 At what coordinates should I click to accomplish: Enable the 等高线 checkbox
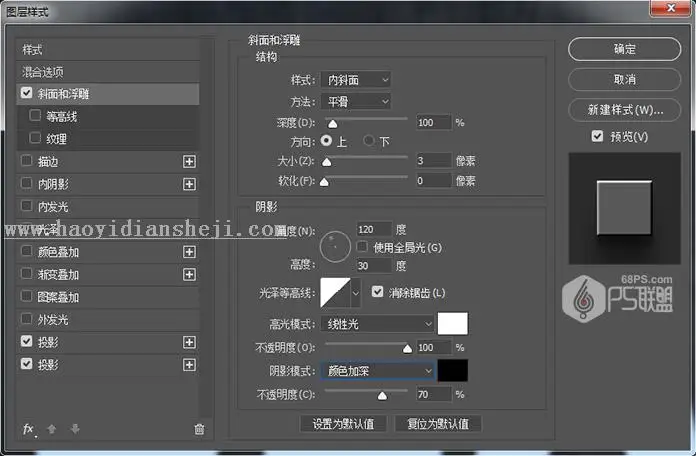(x=35, y=115)
